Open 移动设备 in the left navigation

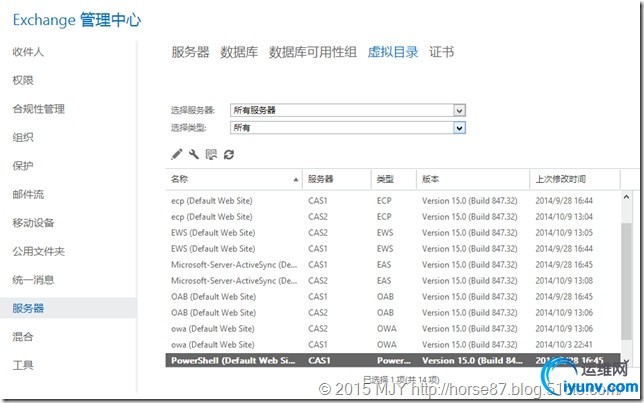(x=33, y=223)
